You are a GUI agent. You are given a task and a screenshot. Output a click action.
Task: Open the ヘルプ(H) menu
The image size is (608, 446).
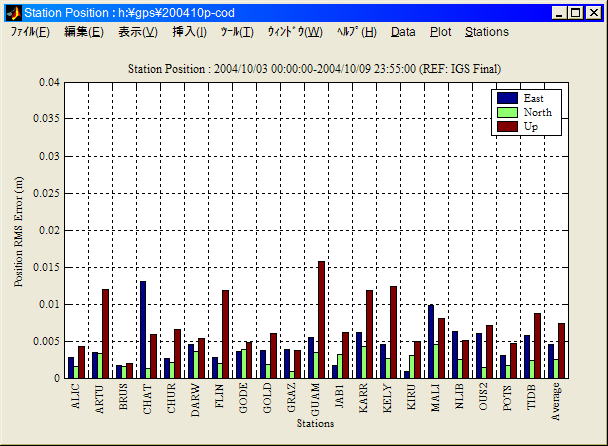(x=356, y=32)
